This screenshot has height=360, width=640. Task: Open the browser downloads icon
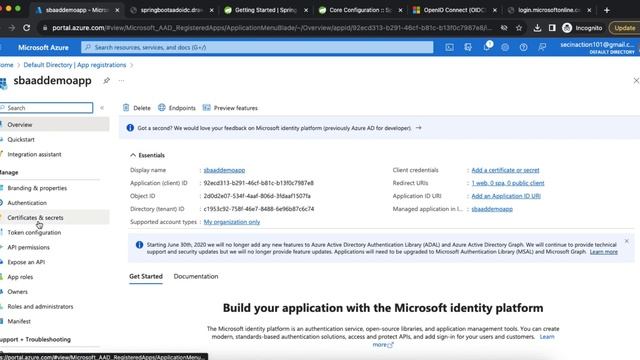pos(537,28)
